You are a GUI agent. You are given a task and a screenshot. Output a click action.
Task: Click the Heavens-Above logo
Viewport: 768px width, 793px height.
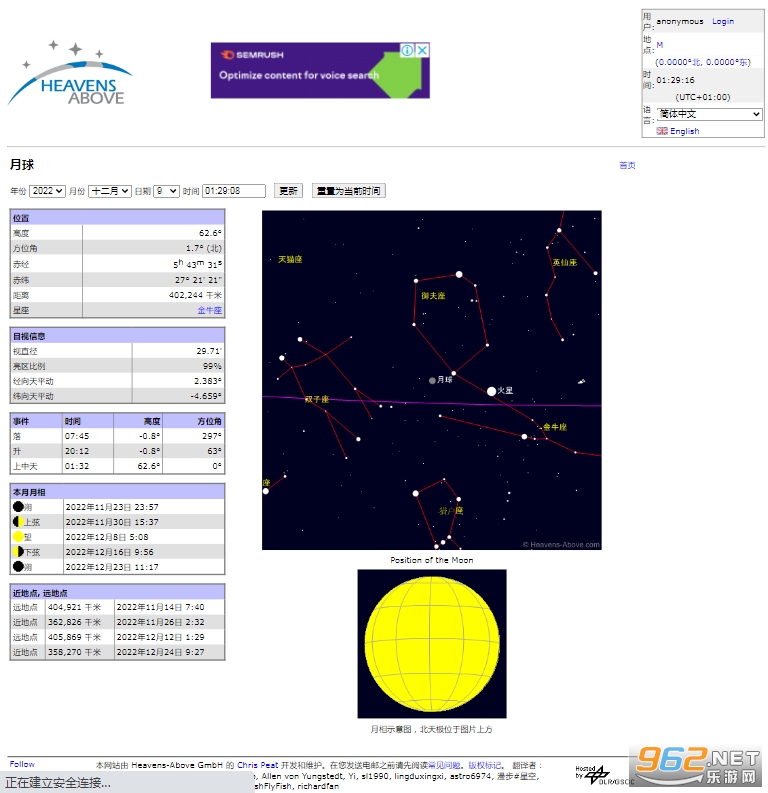coord(70,73)
